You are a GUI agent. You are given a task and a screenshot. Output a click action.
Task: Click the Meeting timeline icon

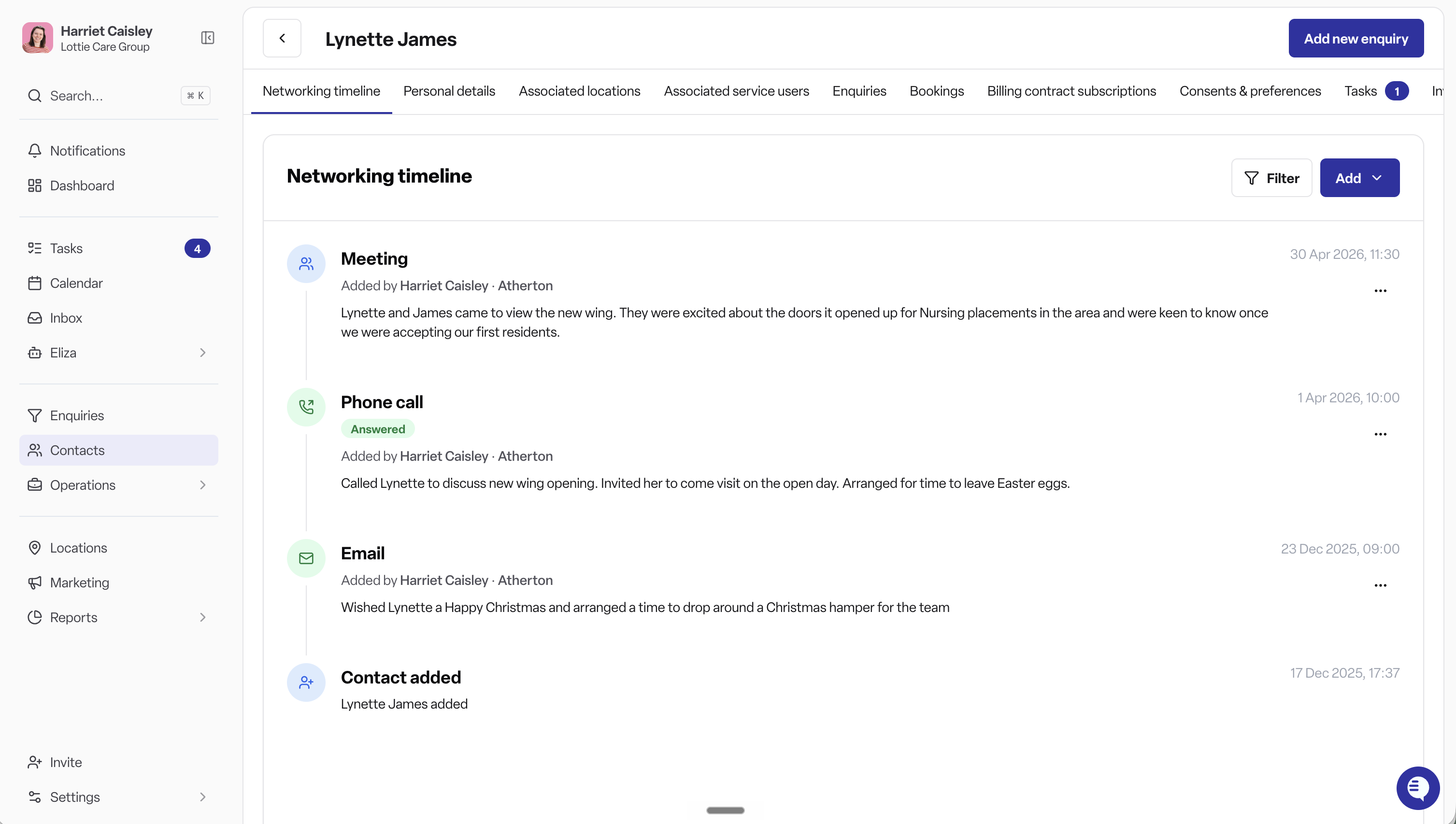pos(306,264)
